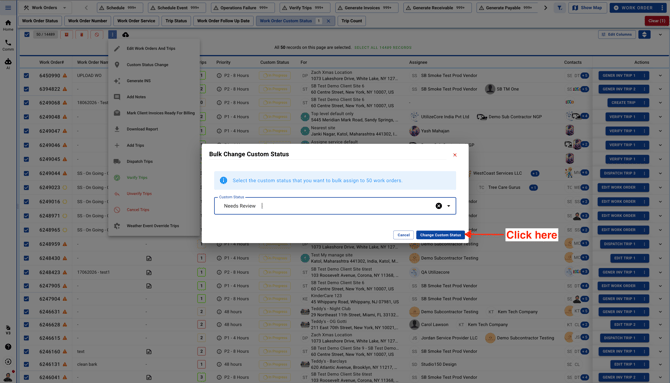670x383 pixels.
Task: Uncheck work order 6246631 checkbox
Action: pyautogui.click(x=26, y=312)
